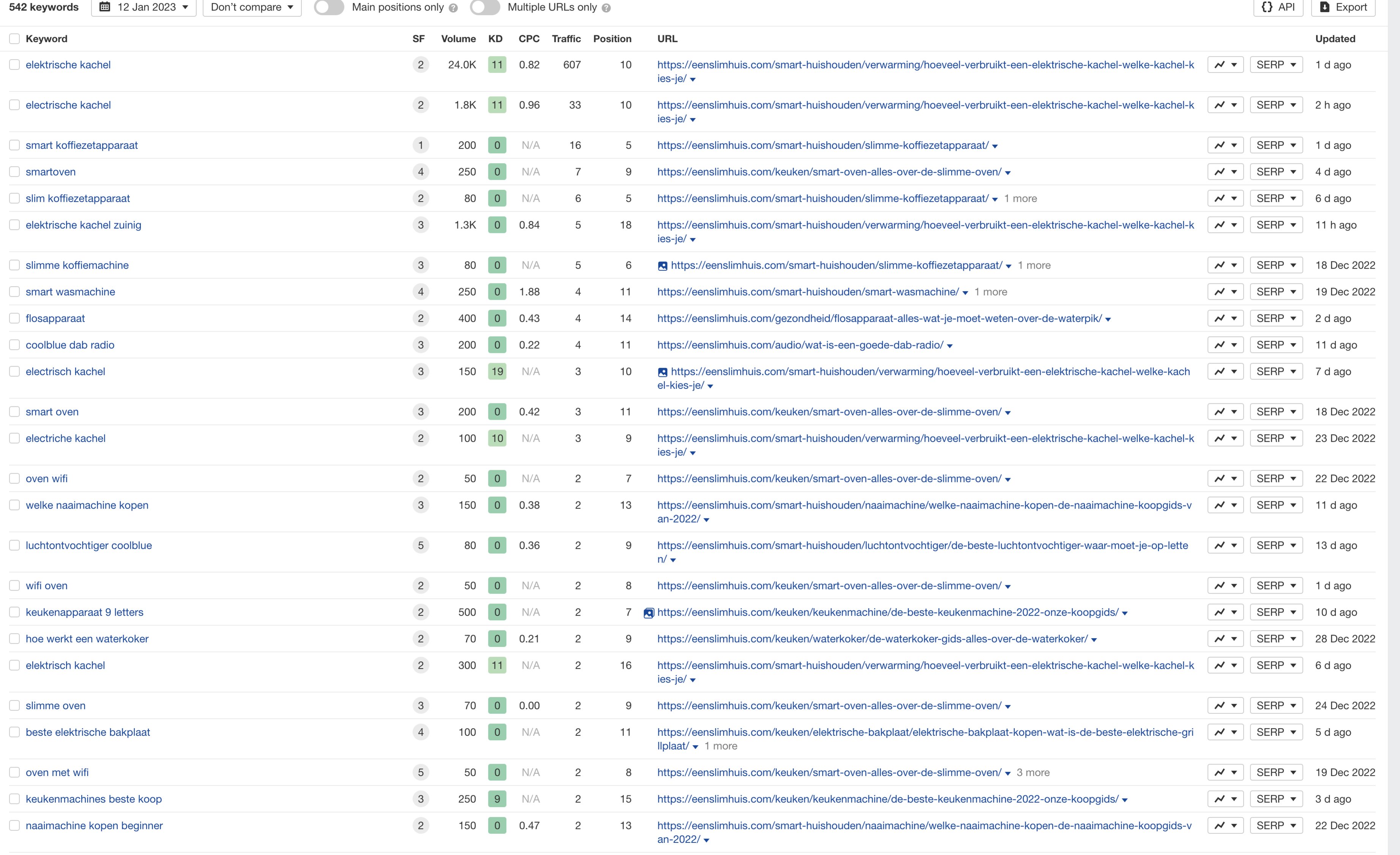Open chart for keukenmachines beste koop
Viewport: 1400px width, 855px height.
tap(1226, 799)
